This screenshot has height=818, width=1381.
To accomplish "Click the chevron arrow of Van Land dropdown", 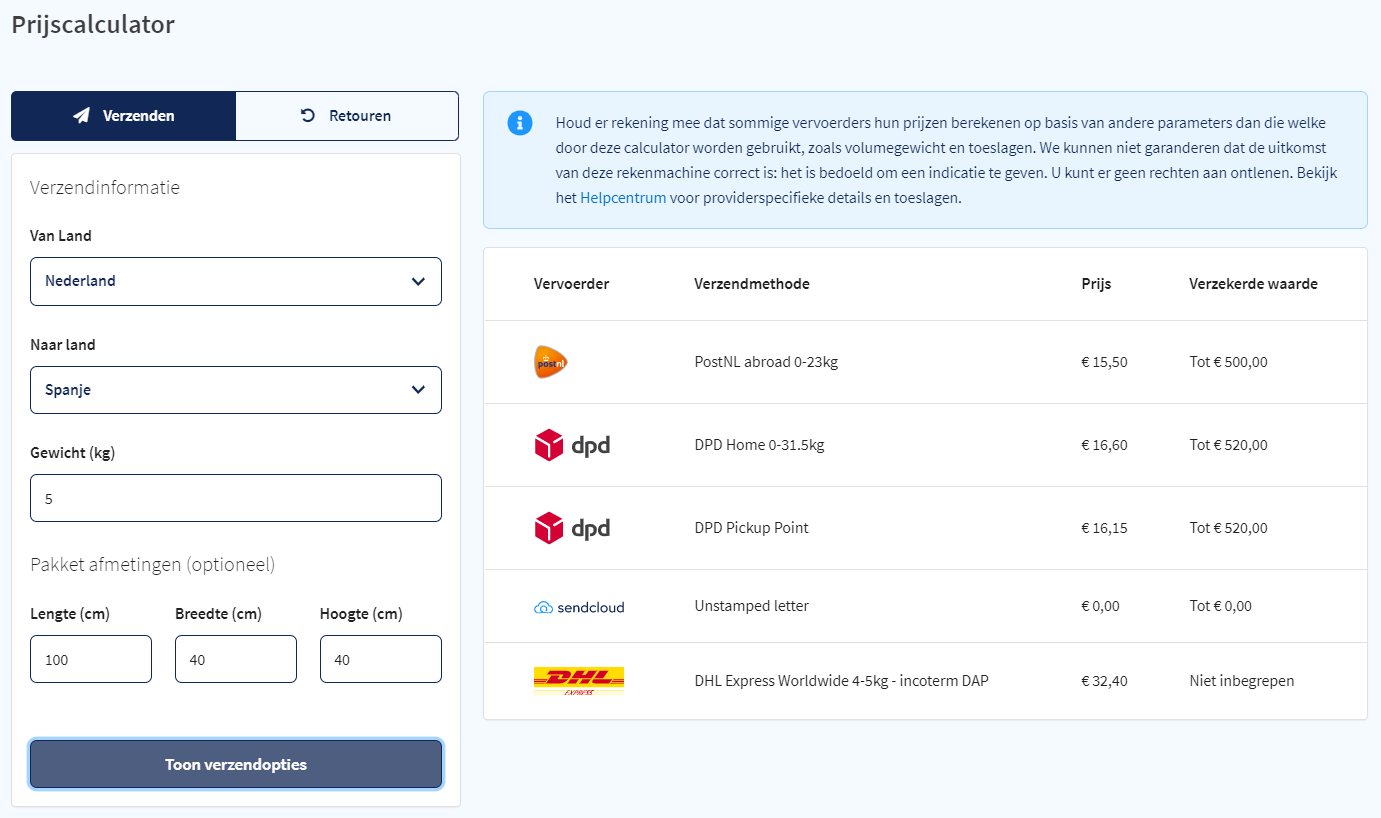I will point(418,282).
